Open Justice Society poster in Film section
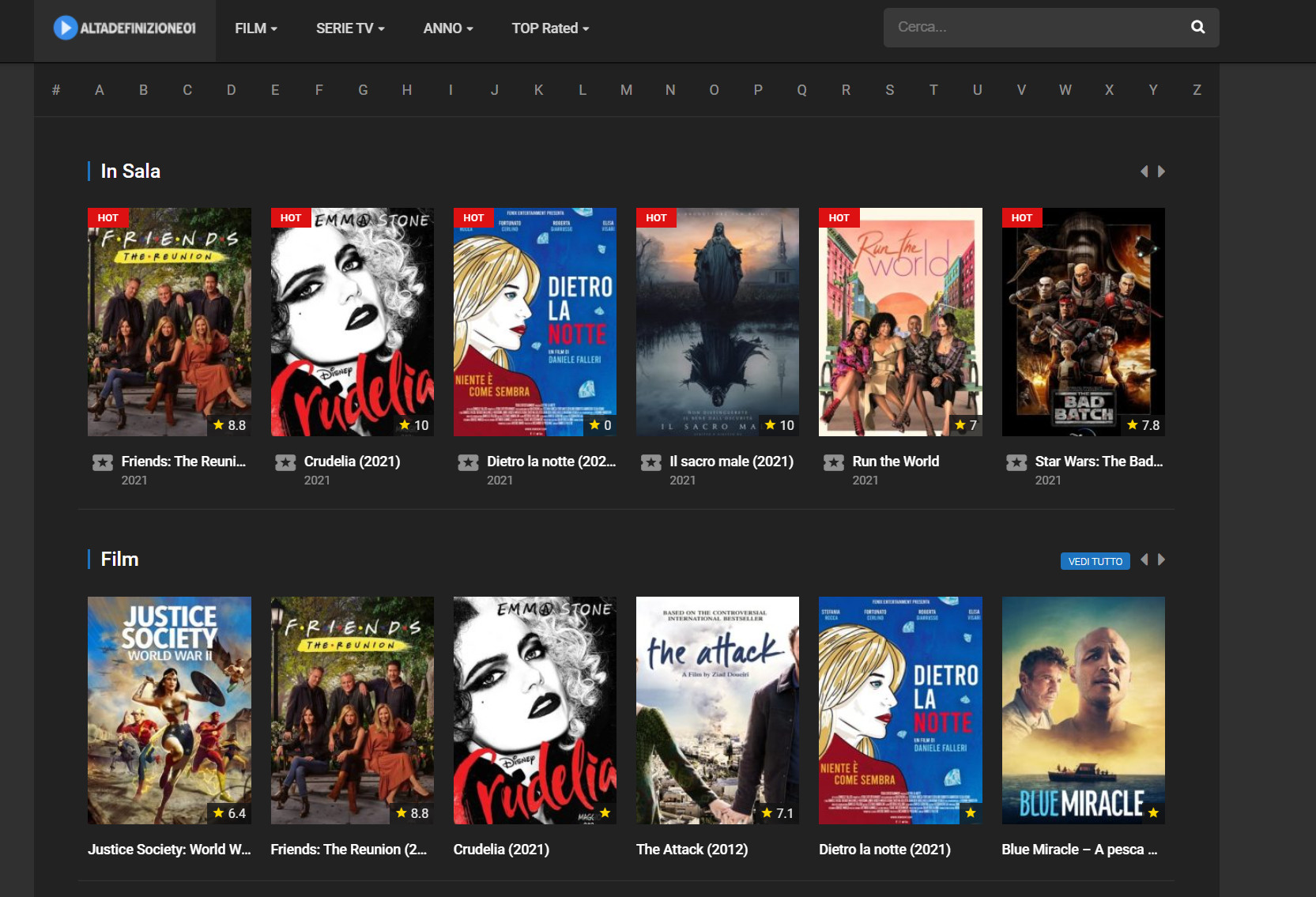Image resolution: width=1316 pixels, height=897 pixels. click(x=169, y=710)
